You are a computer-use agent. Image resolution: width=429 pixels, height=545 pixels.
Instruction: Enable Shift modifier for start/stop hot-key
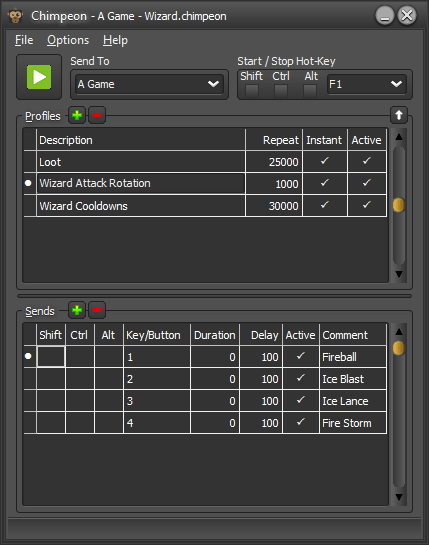coord(252,91)
